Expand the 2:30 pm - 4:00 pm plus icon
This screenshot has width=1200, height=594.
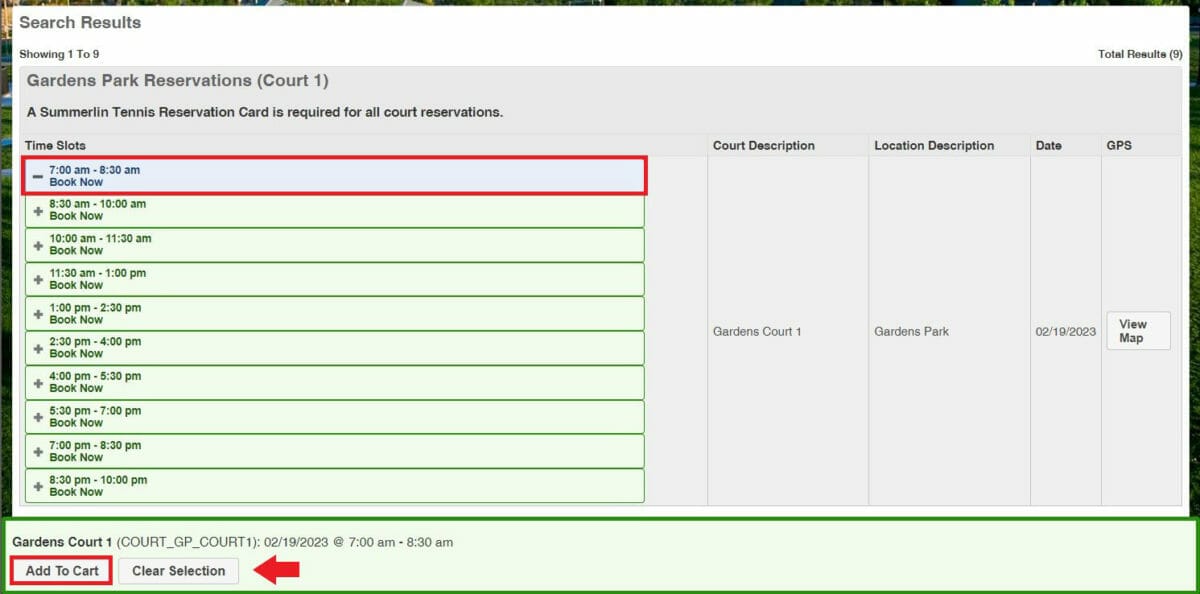coord(38,349)
